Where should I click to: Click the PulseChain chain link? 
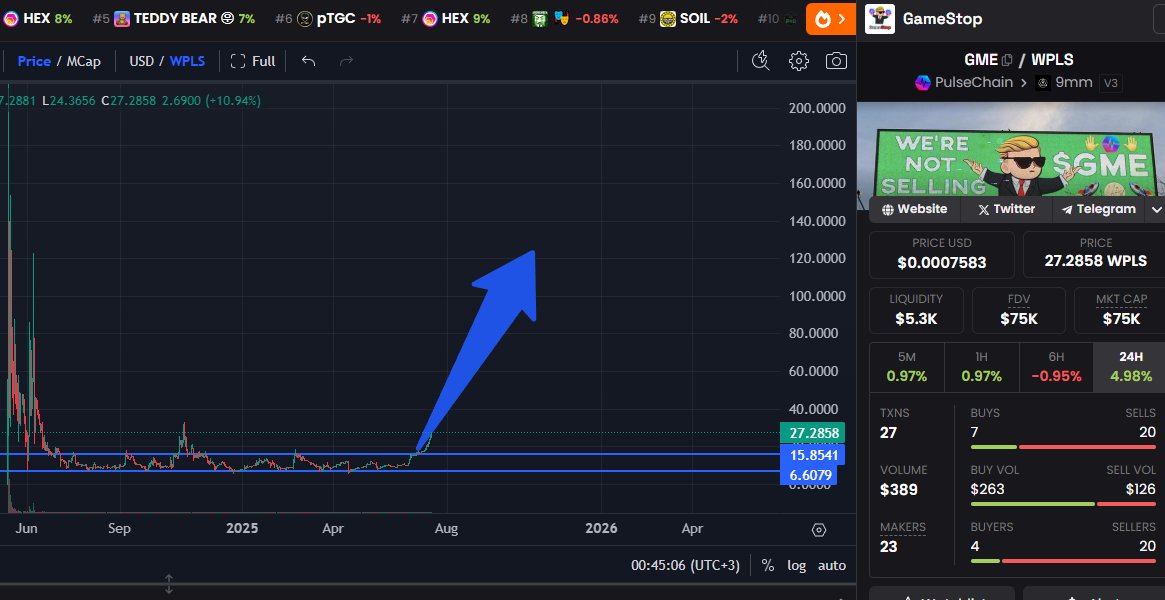(x=964, y=82)
